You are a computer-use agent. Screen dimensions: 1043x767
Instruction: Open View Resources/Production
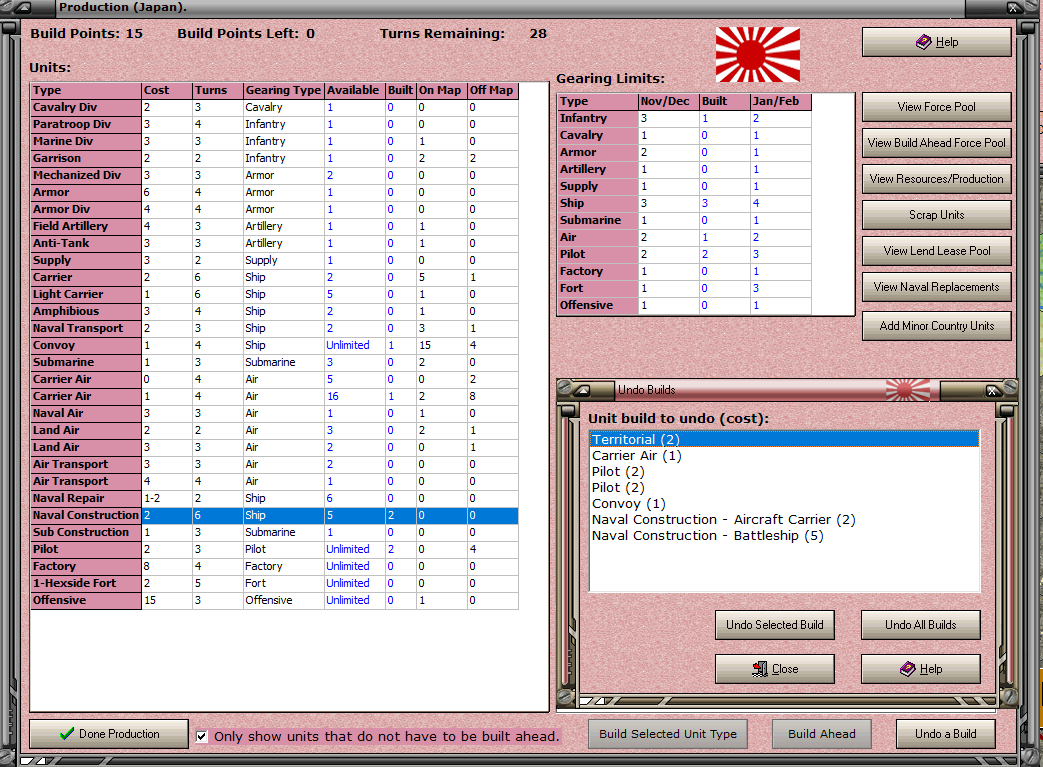click(937, 179)
